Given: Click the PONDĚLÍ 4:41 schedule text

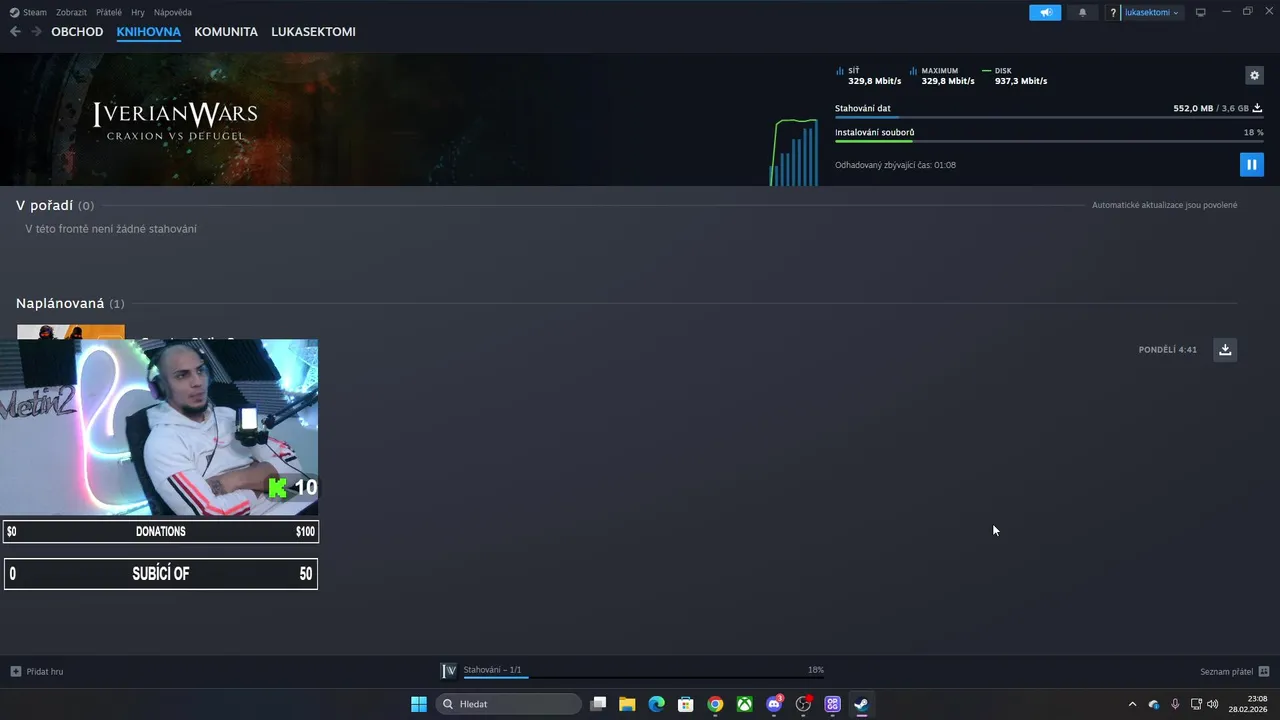Looking at the screenshot, I should (x=1167, y=350).
